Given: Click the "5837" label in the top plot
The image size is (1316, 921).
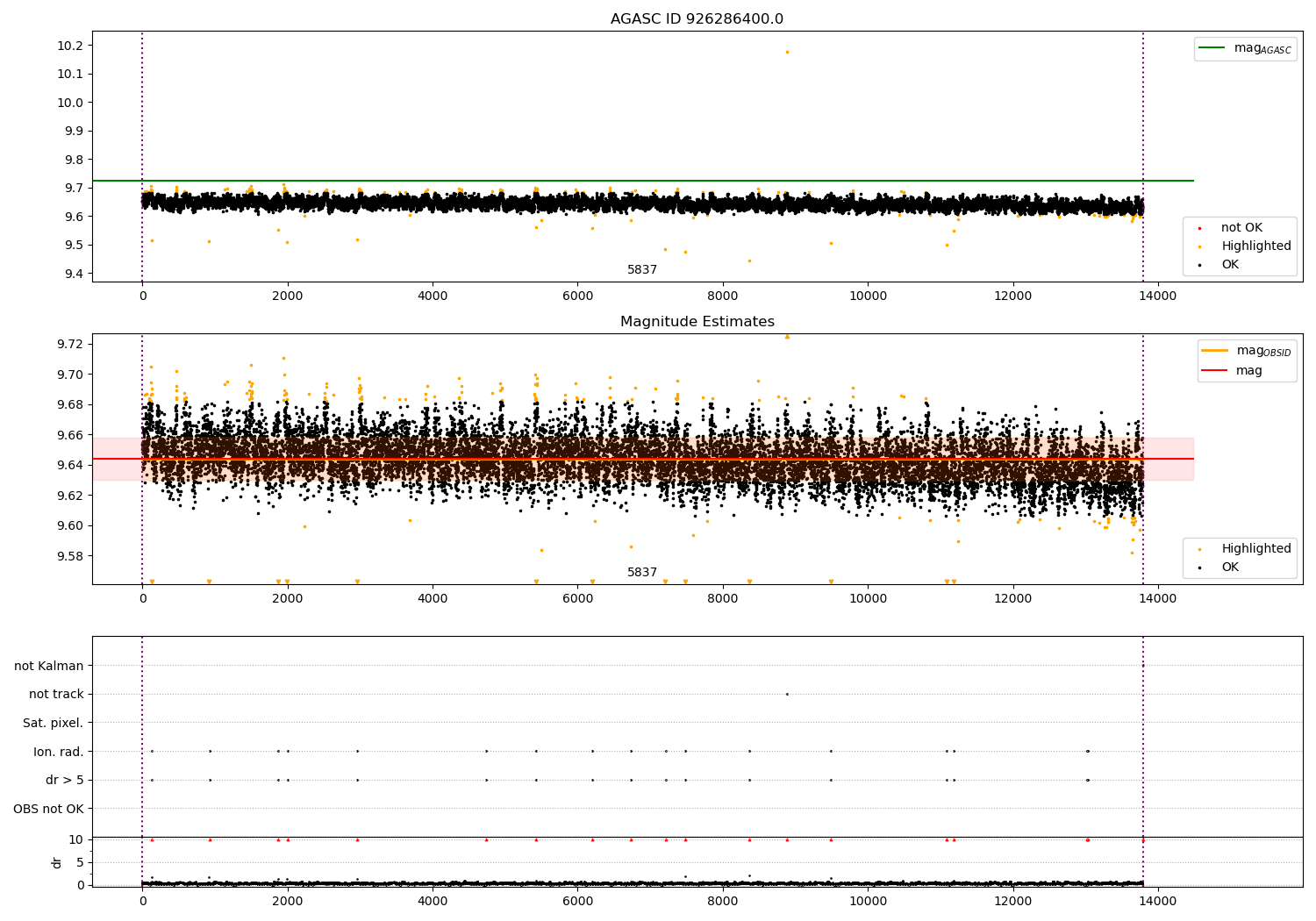Looking at the screenshot, I should (642, 270).
